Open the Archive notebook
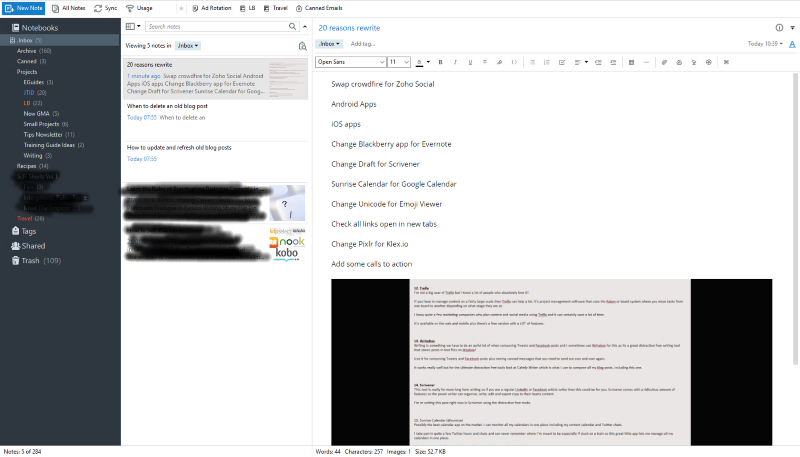The width and height of the screenshot is (800, 457). pyautogui.click(x=34, y=51)
